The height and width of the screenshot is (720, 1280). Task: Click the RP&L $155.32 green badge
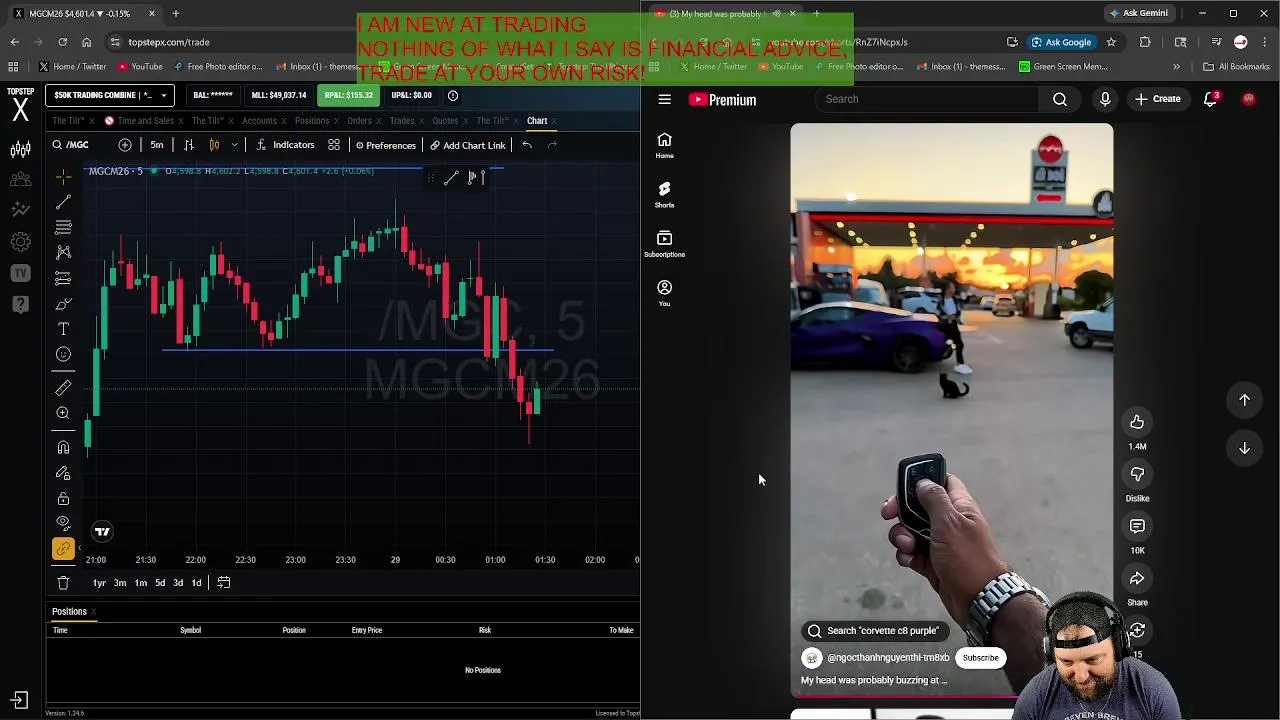(x=348, y=95)
